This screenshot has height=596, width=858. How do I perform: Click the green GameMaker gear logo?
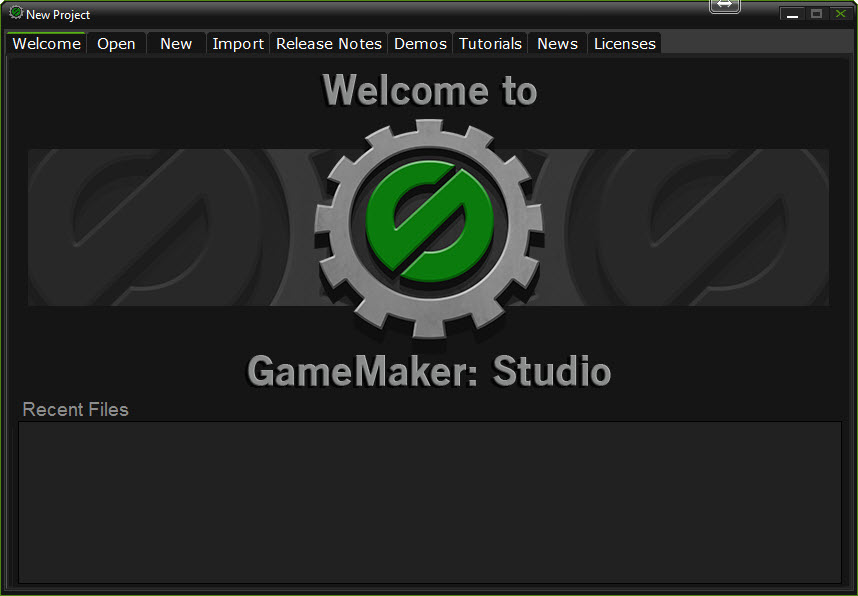click(429, 228)
